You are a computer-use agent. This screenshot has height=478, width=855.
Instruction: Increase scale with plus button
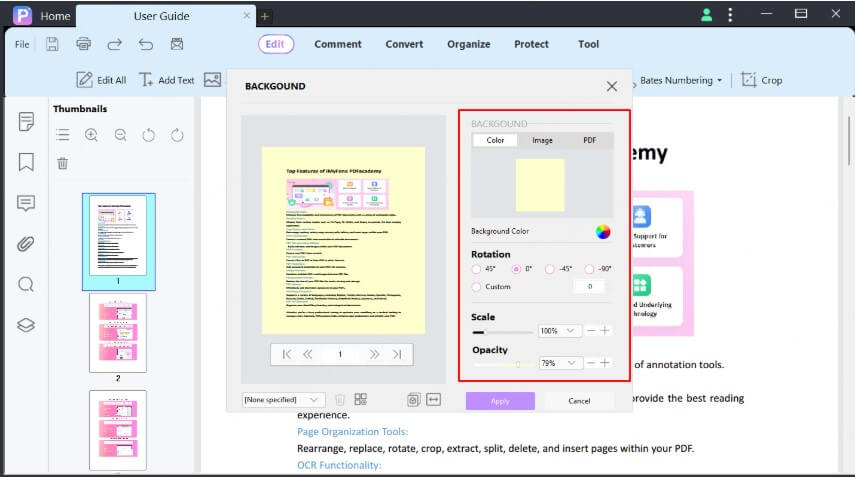605,331
